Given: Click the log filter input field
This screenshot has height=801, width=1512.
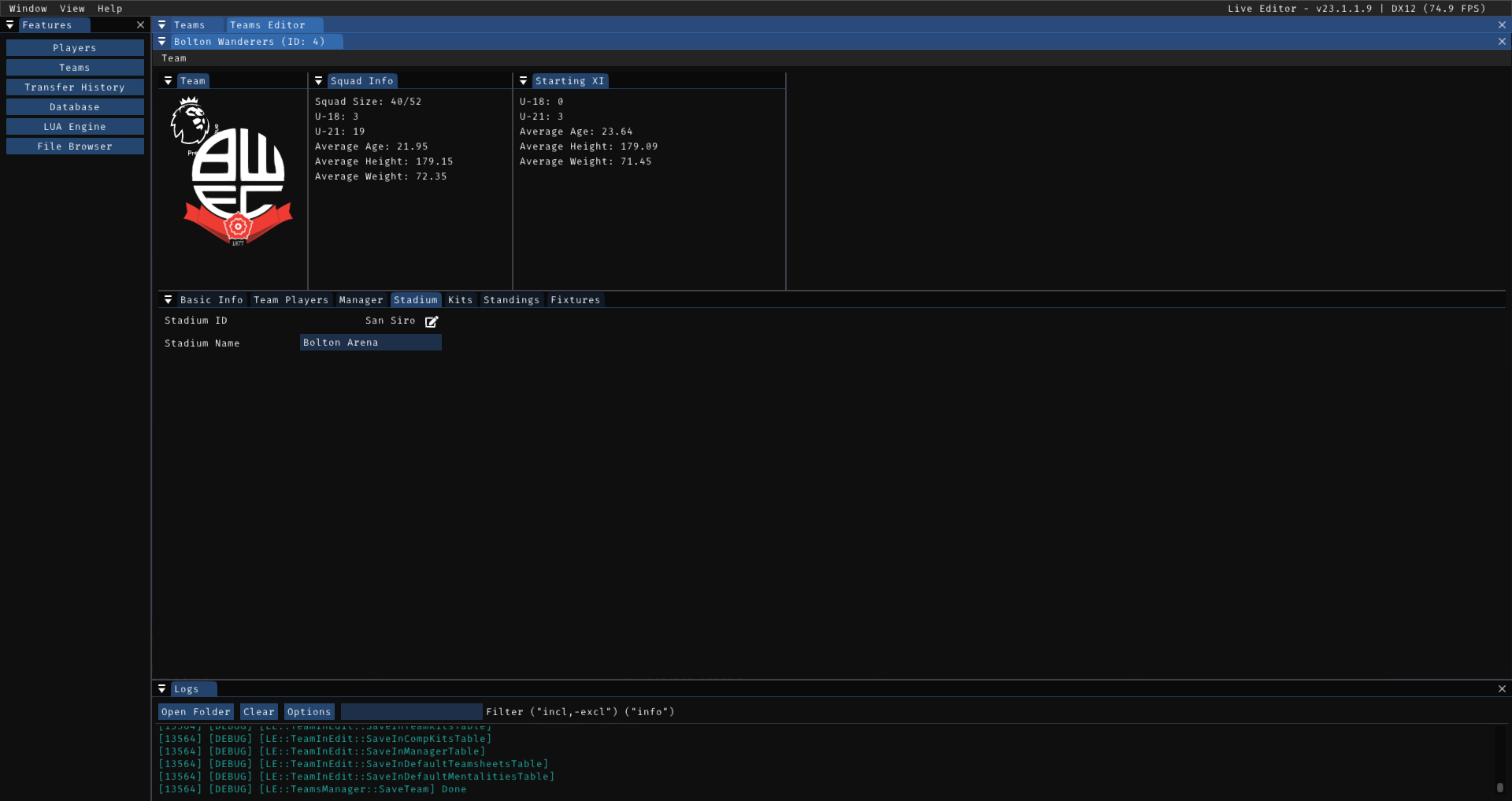Looking at the screenshot, I should (x=412, y=712).
